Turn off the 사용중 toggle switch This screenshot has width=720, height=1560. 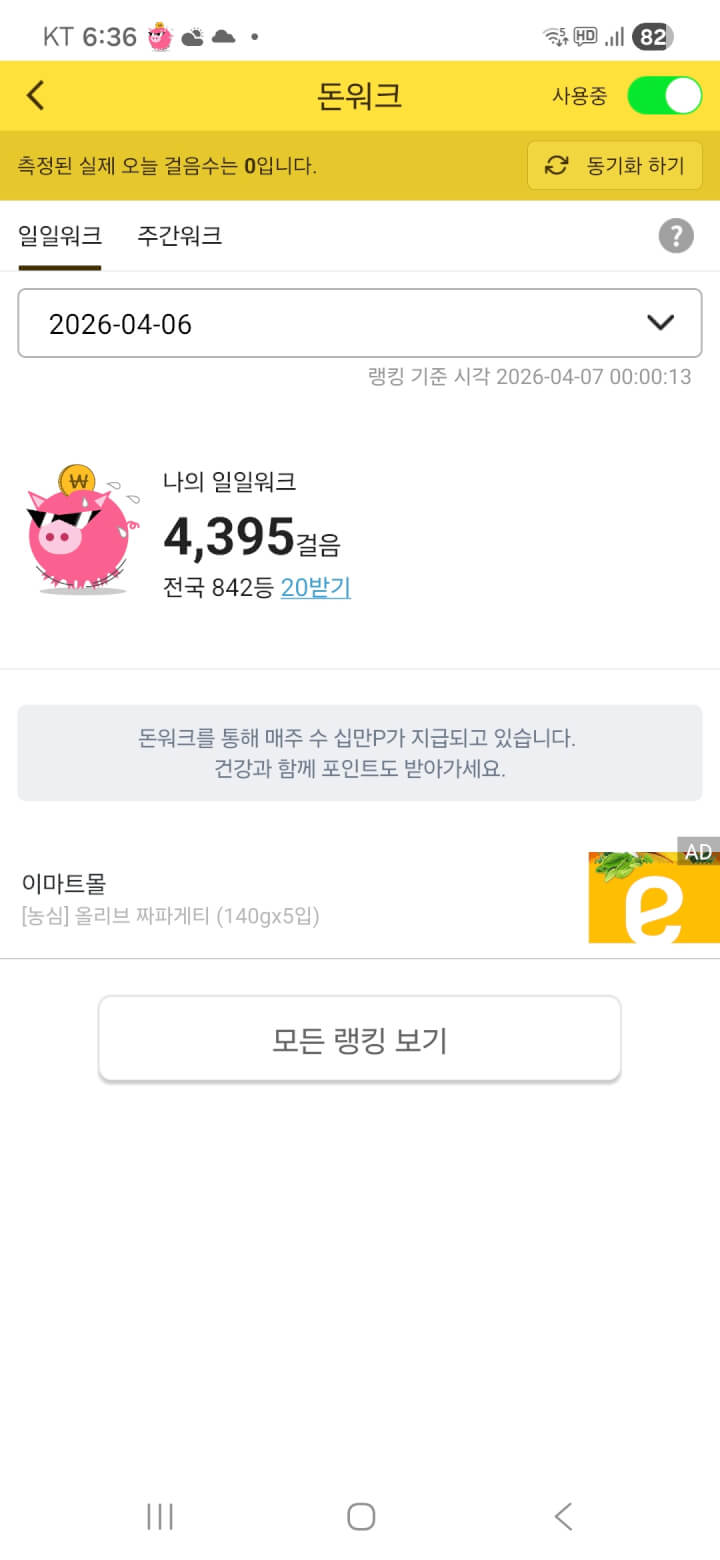[664, 96]
